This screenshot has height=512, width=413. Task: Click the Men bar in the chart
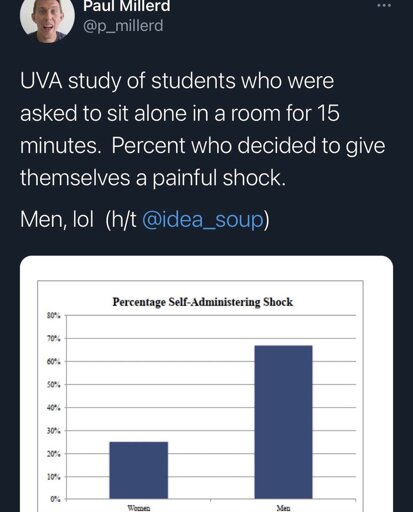[x=283, y=422]
